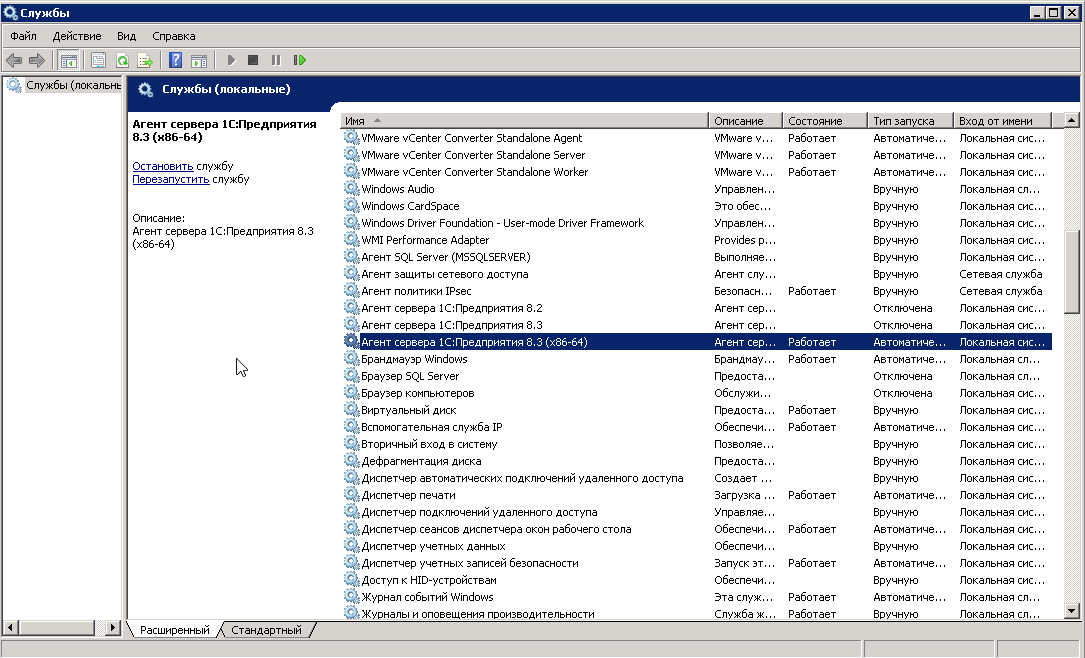1085x658 pixels.
Task: Sort the list by the Имя column header
Action: (525, 121)
